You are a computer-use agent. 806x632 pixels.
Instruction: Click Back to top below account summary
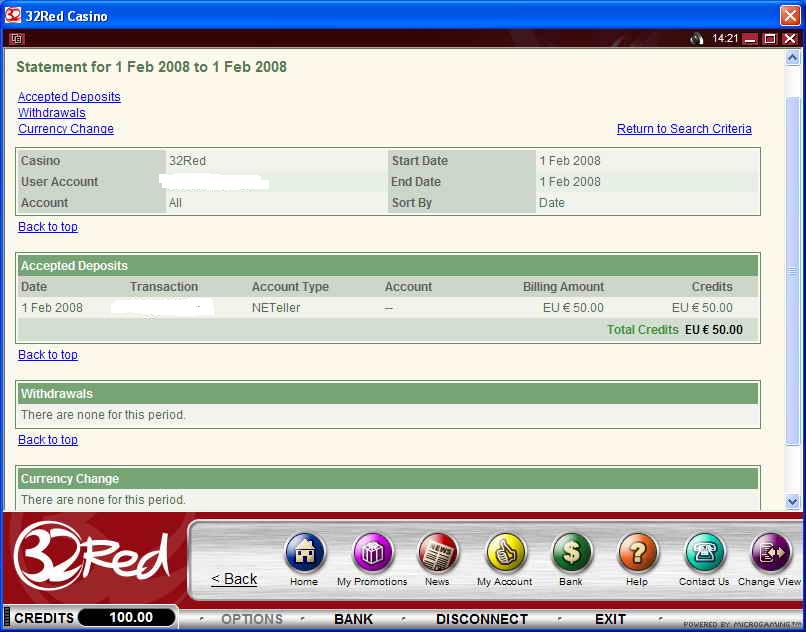[x=48, y=227]
